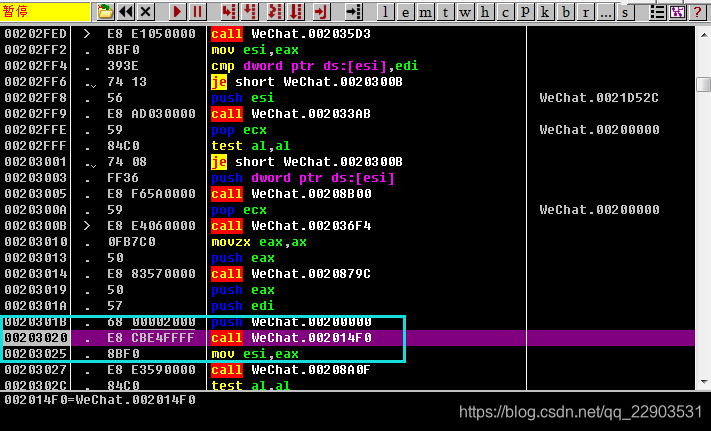Run the program with the red play icon
This screenshot has width=711, height=431.
[177, 11]
